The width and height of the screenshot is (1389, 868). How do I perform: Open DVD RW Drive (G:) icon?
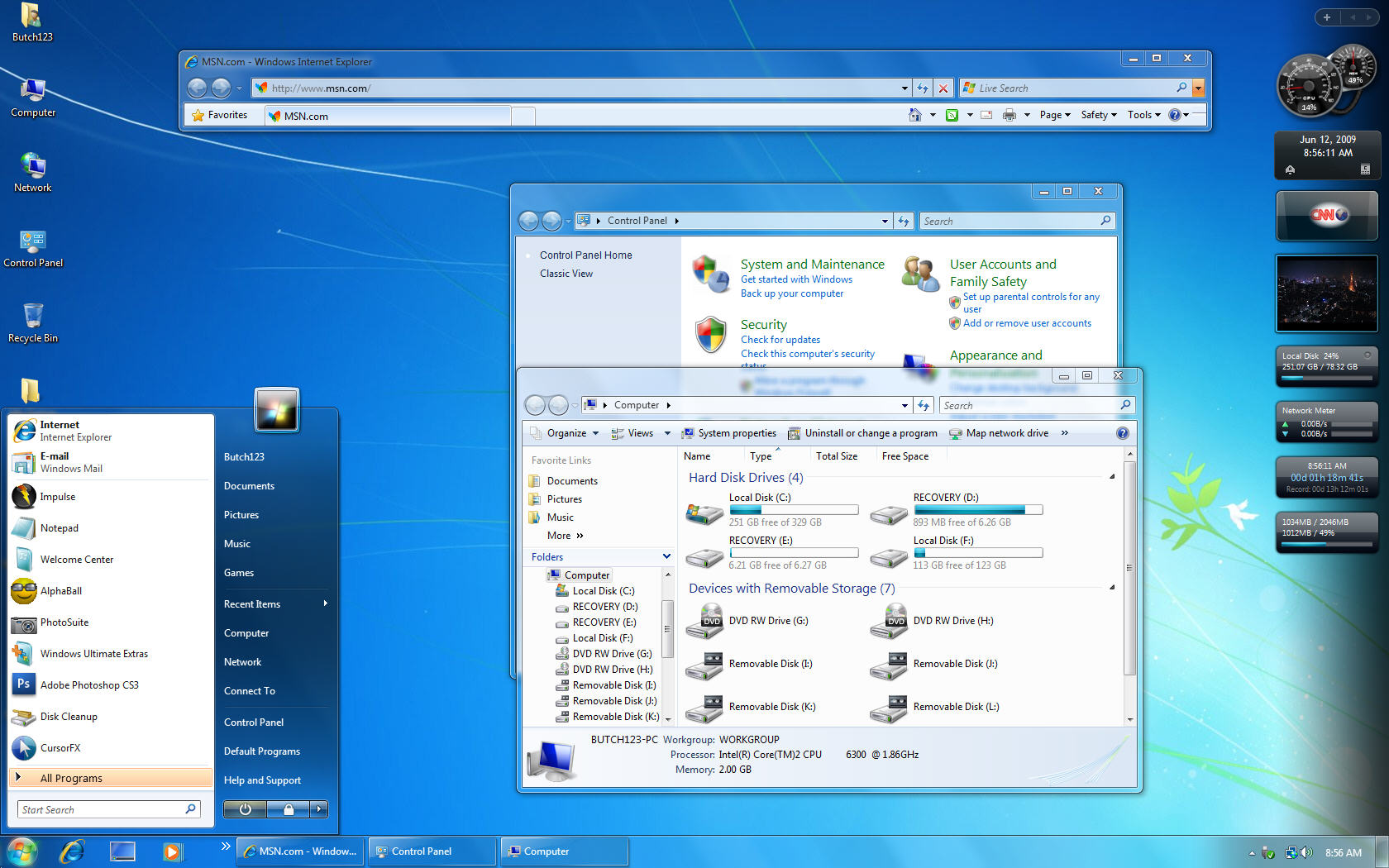coord(704,622)
